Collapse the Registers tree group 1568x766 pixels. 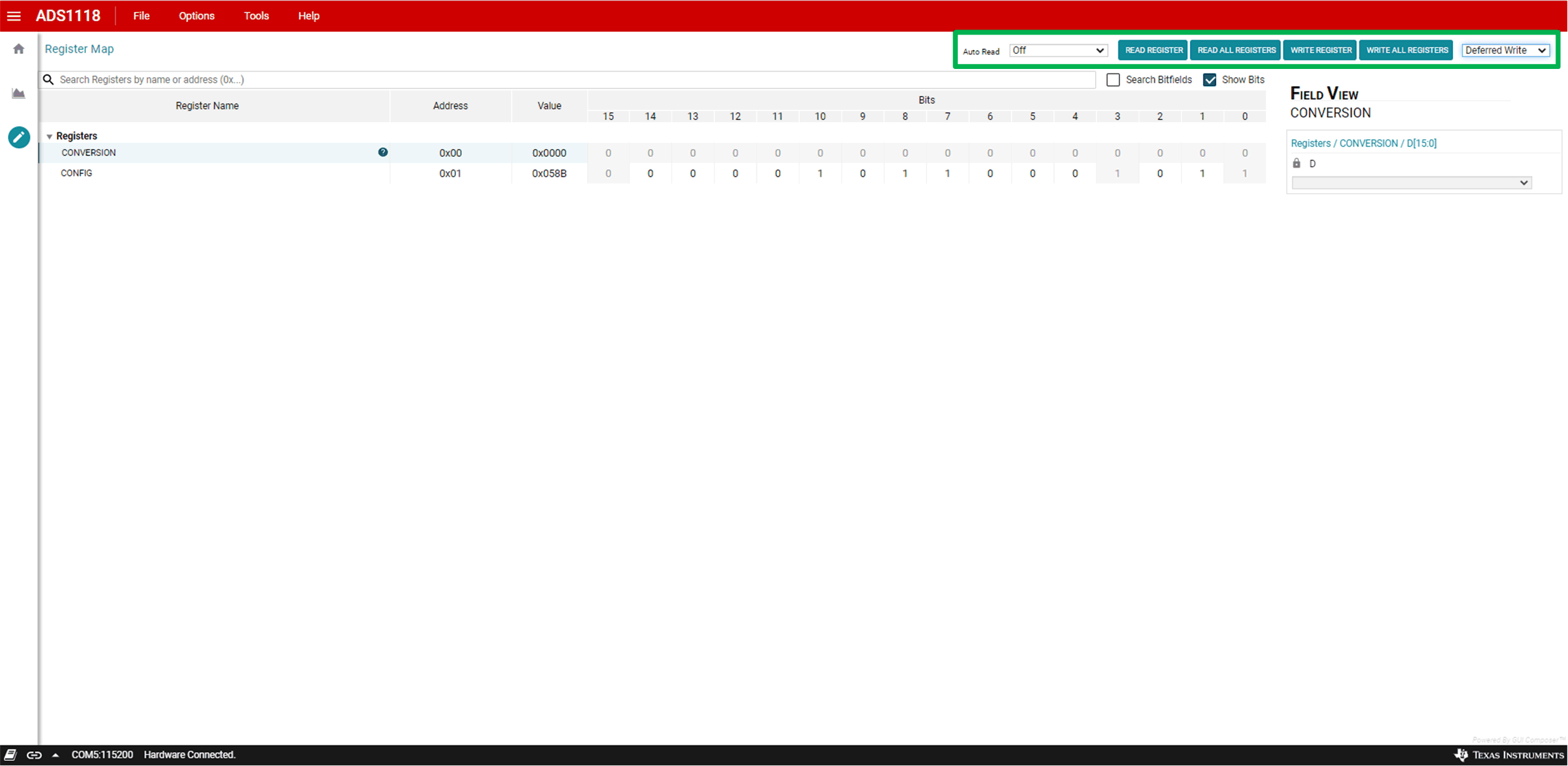coord(50,136)
